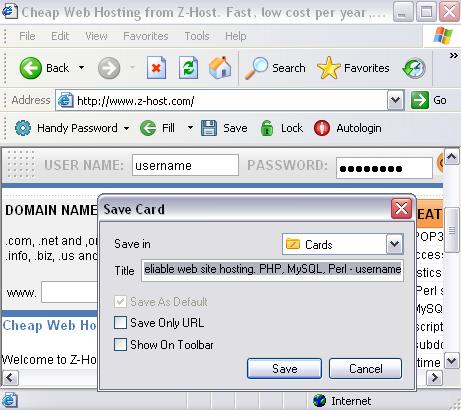Click the Handy Password gear icon
Image resolution: width=461 pixels, height=410 pixels.
pyautogui.click(x=23, y=128)
